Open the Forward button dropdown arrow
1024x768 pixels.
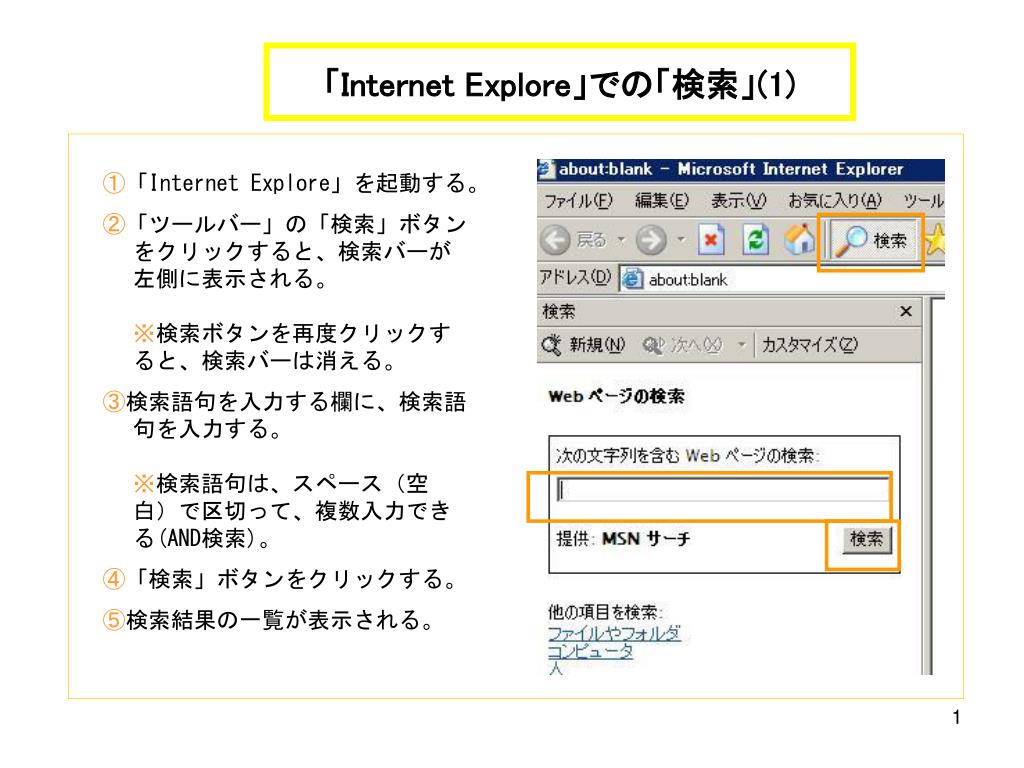(681, 240)
